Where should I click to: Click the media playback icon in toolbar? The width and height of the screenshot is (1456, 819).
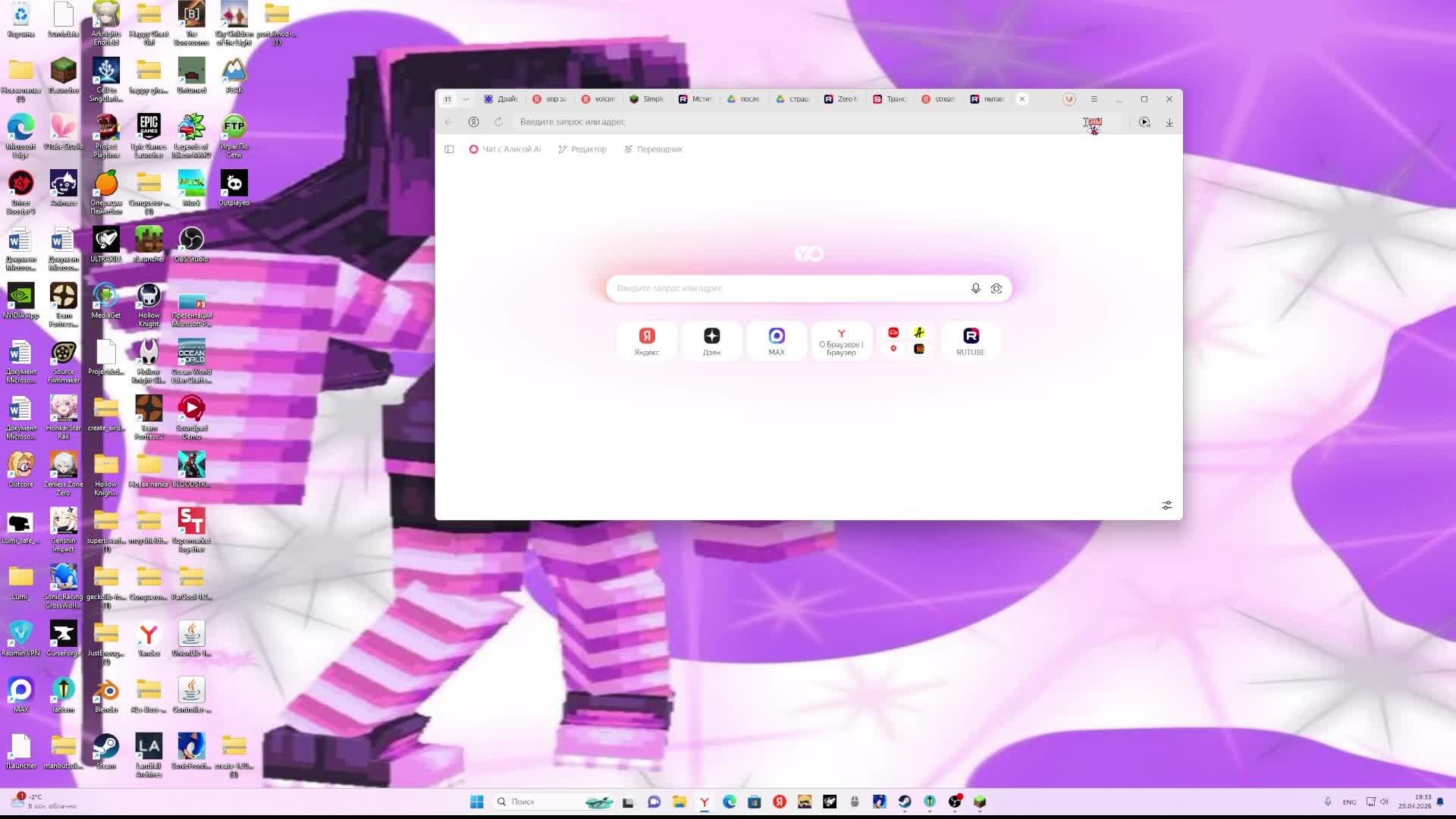click(1144, 122)
